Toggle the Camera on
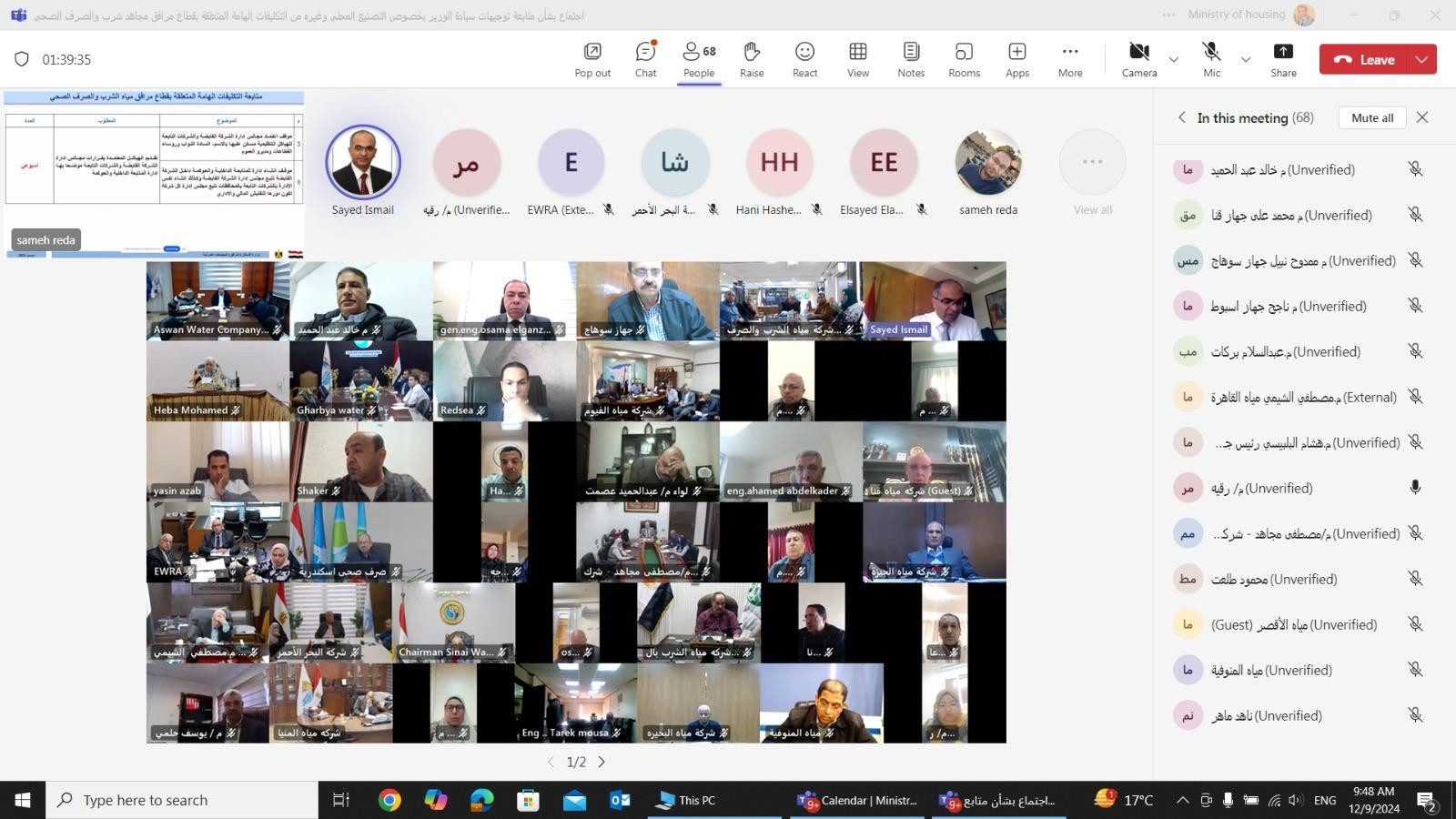 click(1138, 59)
